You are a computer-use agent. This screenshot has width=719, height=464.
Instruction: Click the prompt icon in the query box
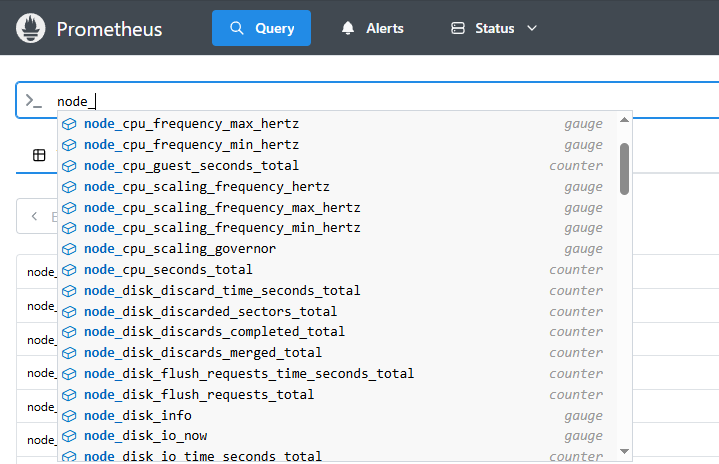point(34,101)
